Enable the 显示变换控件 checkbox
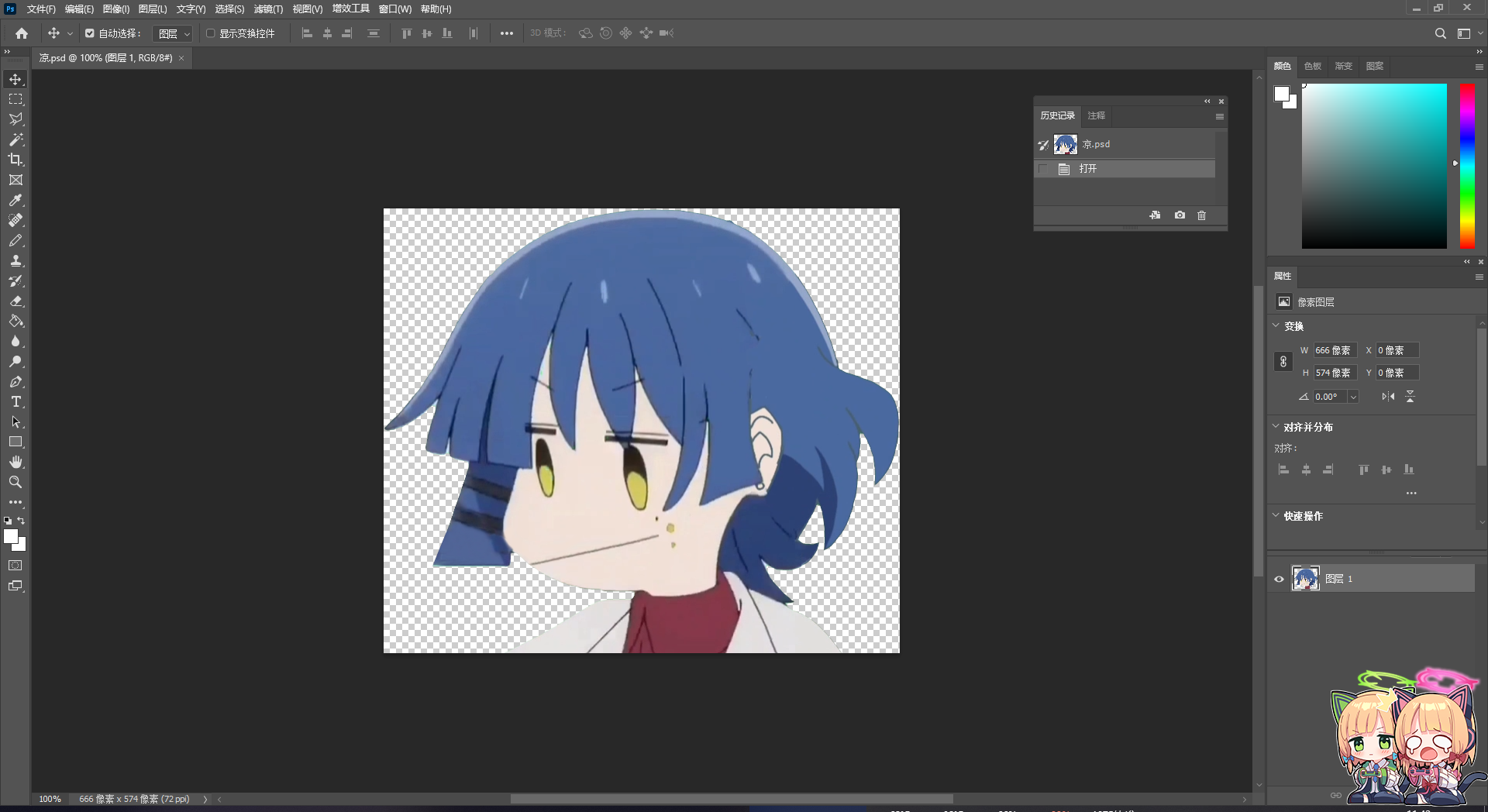The height and width of the screenshot is (812, 1488). (210, 33)
